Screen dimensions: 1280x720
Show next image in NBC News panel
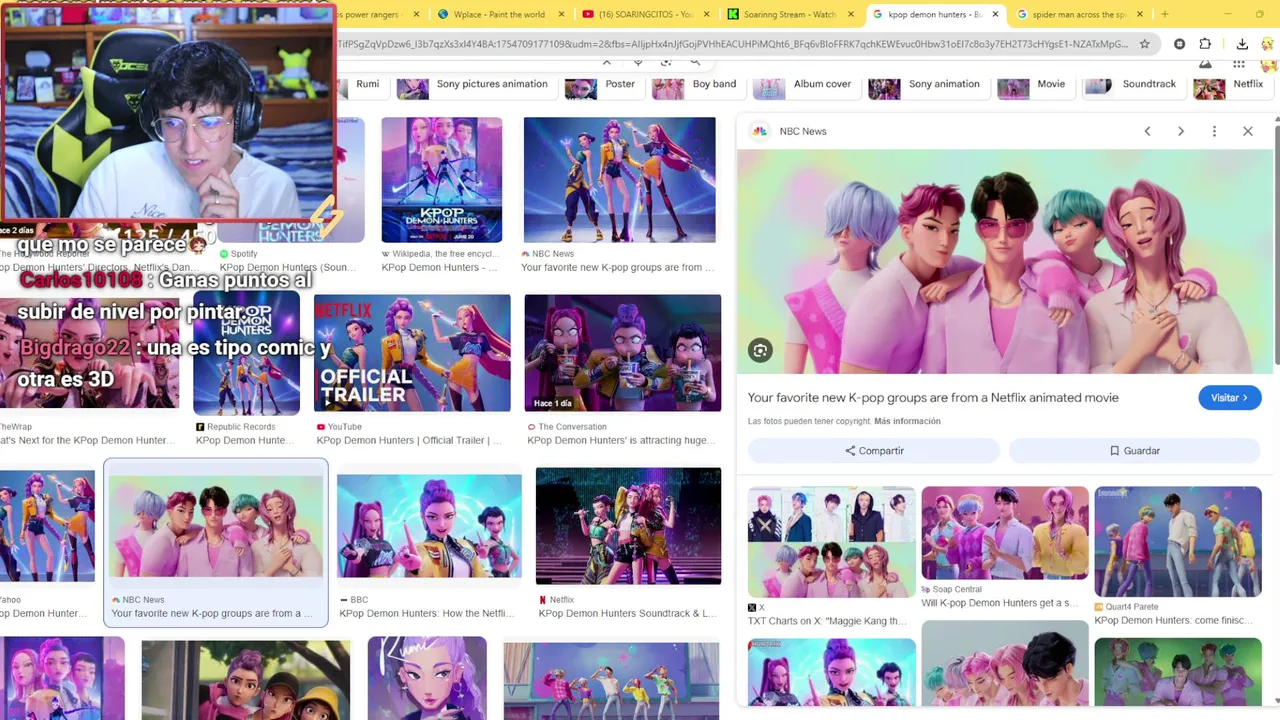click(1181, 131)
